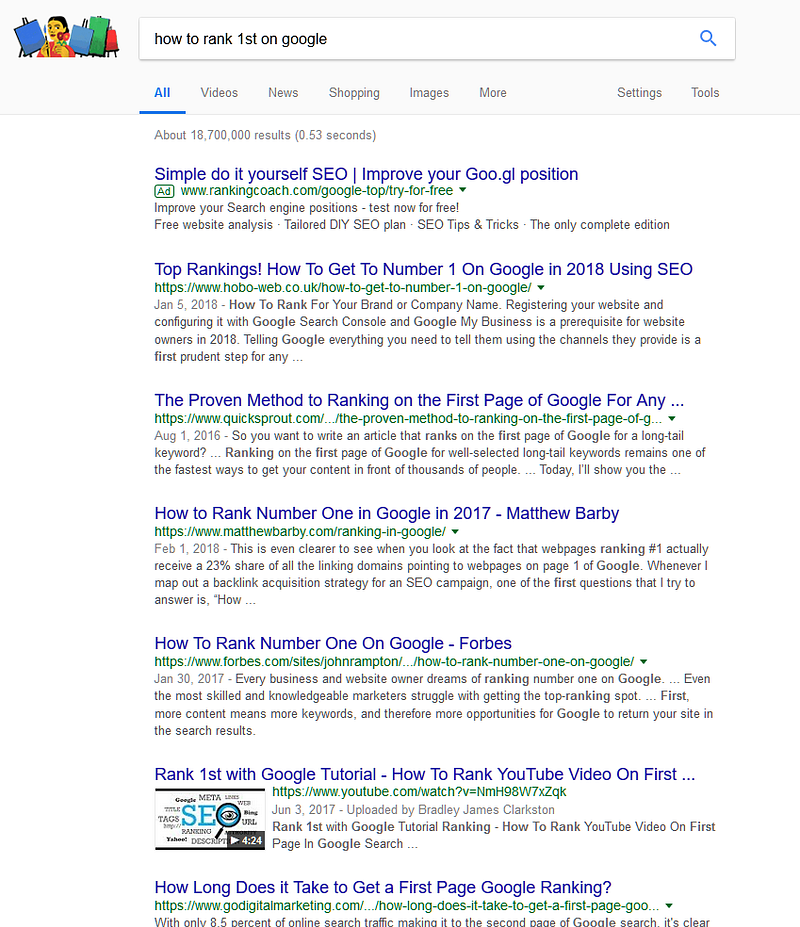Click the quicksprout.com green URL text

point(408,419)
